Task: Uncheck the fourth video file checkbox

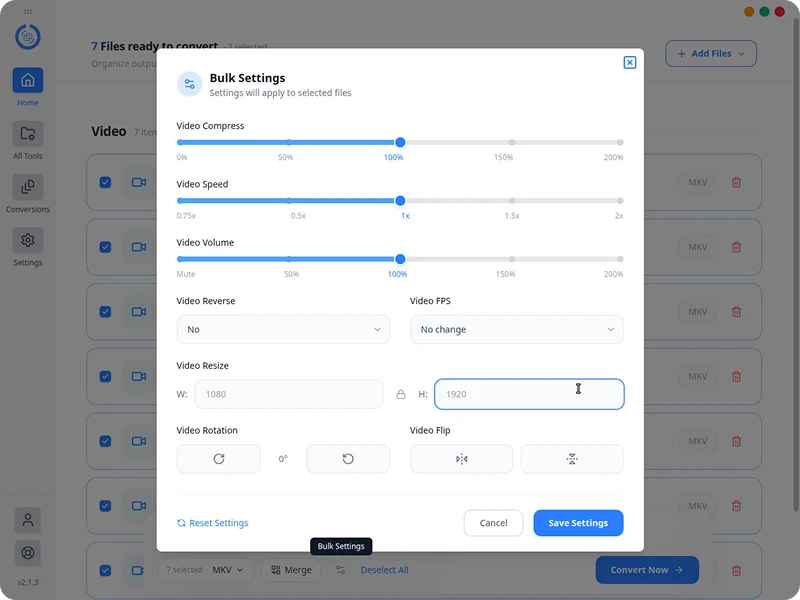Action: pyautogui.click(x=105, y=377)
